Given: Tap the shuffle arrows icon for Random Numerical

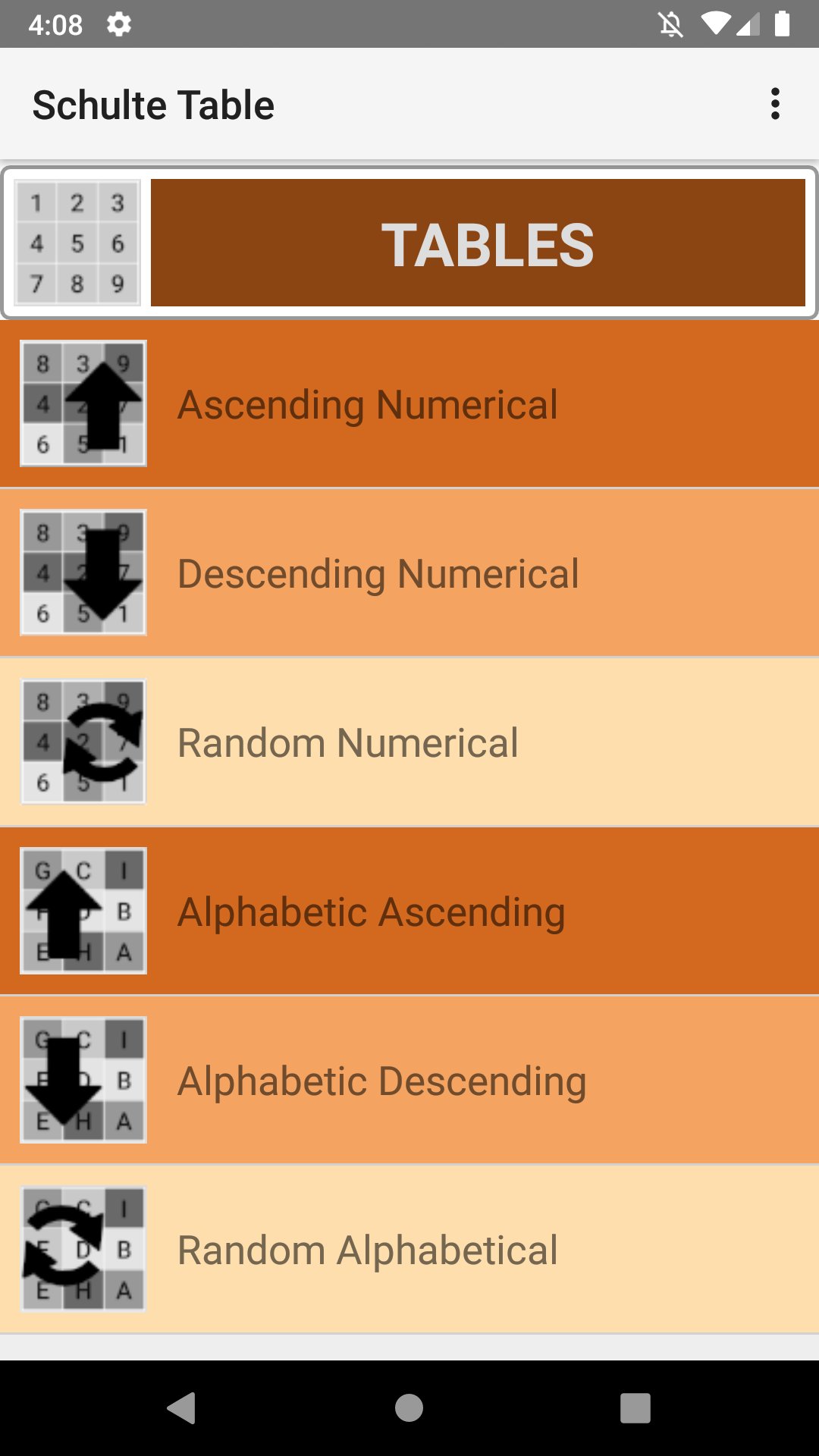Looking at the screenshot, I should tap(83, 742).
